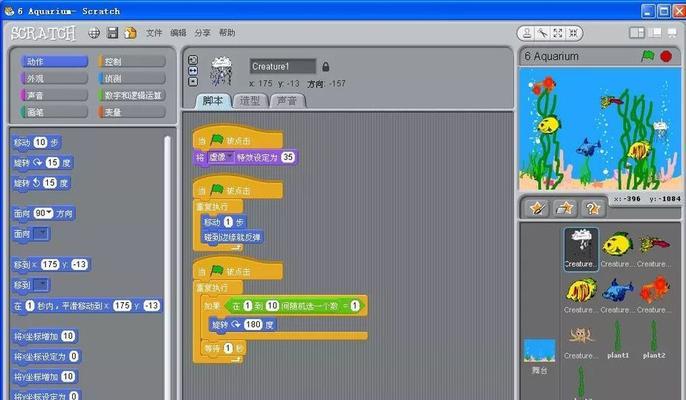Image resolution: width=686 pixels, height=400 pixels.
Task: Select the grow sprite tool
Action: pos(558,33)
